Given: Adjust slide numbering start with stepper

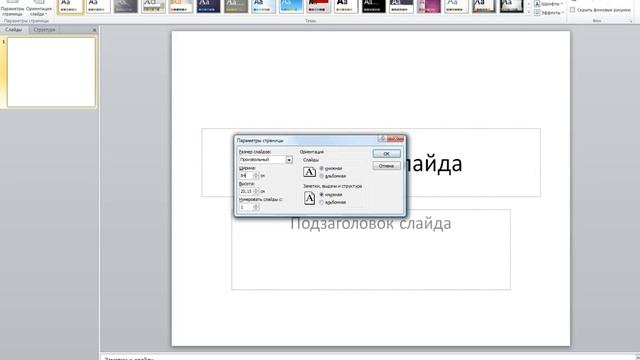Looking at the screenshot, I should (256, 207).
